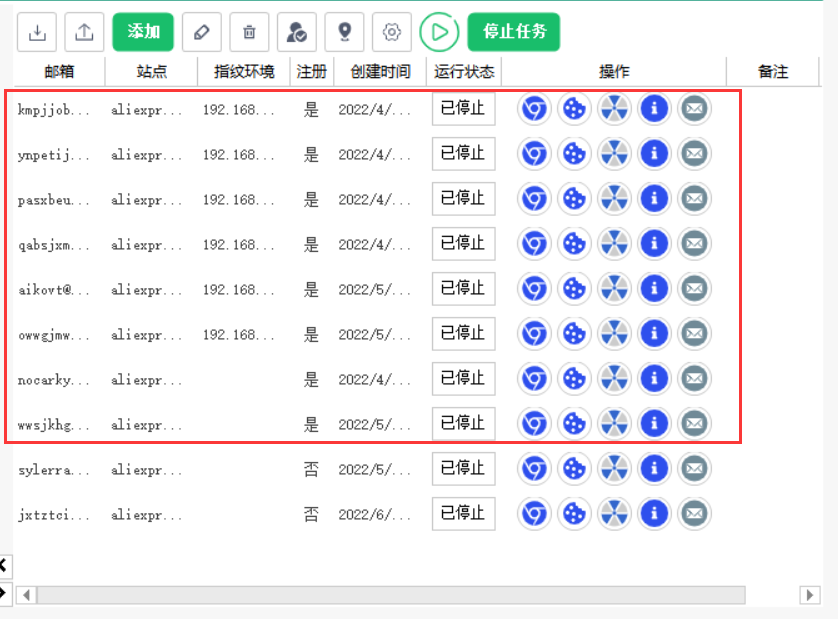Click the horizontal scrollbar left arrow

26,595
